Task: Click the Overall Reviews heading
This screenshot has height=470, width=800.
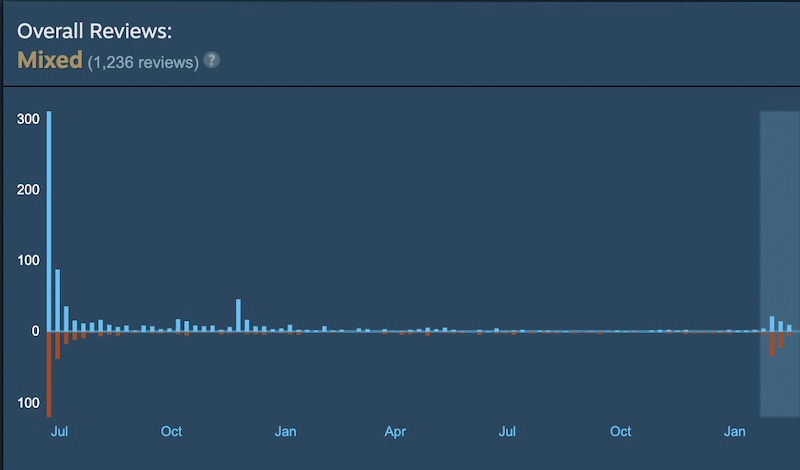Action: point(95,31)
